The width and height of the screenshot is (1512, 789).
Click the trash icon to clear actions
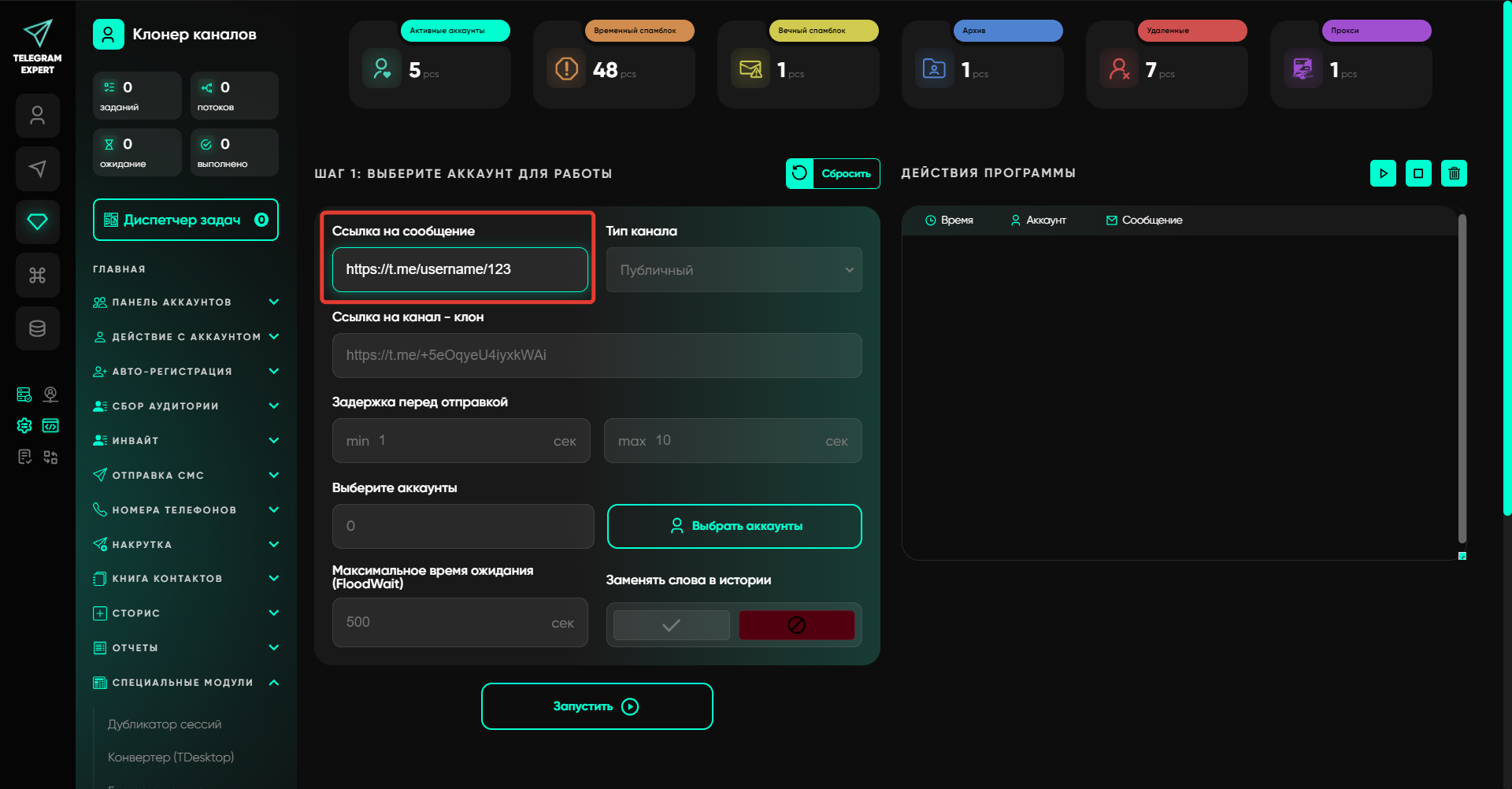1454,173
